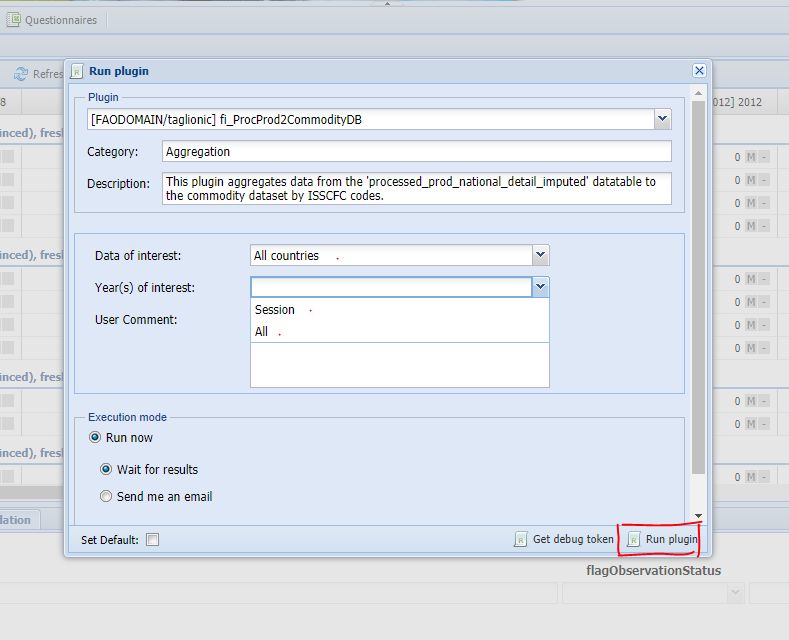Screen dimensions: 789x640
Task: Click the Questionnaires toolbar icon
Action: pyautogui.click(x=15, y=19)
